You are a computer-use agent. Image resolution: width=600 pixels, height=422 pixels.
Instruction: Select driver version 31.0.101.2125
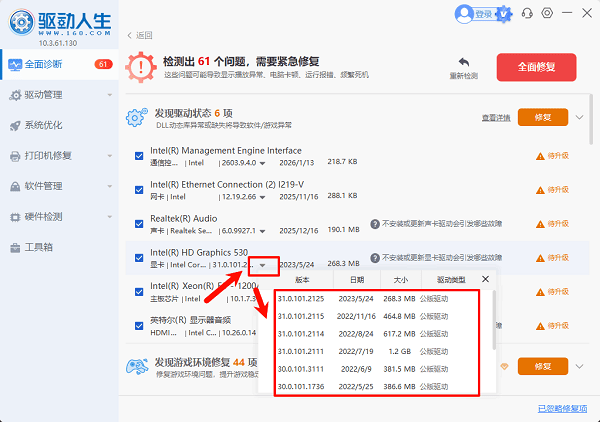(x=363, y=299)
